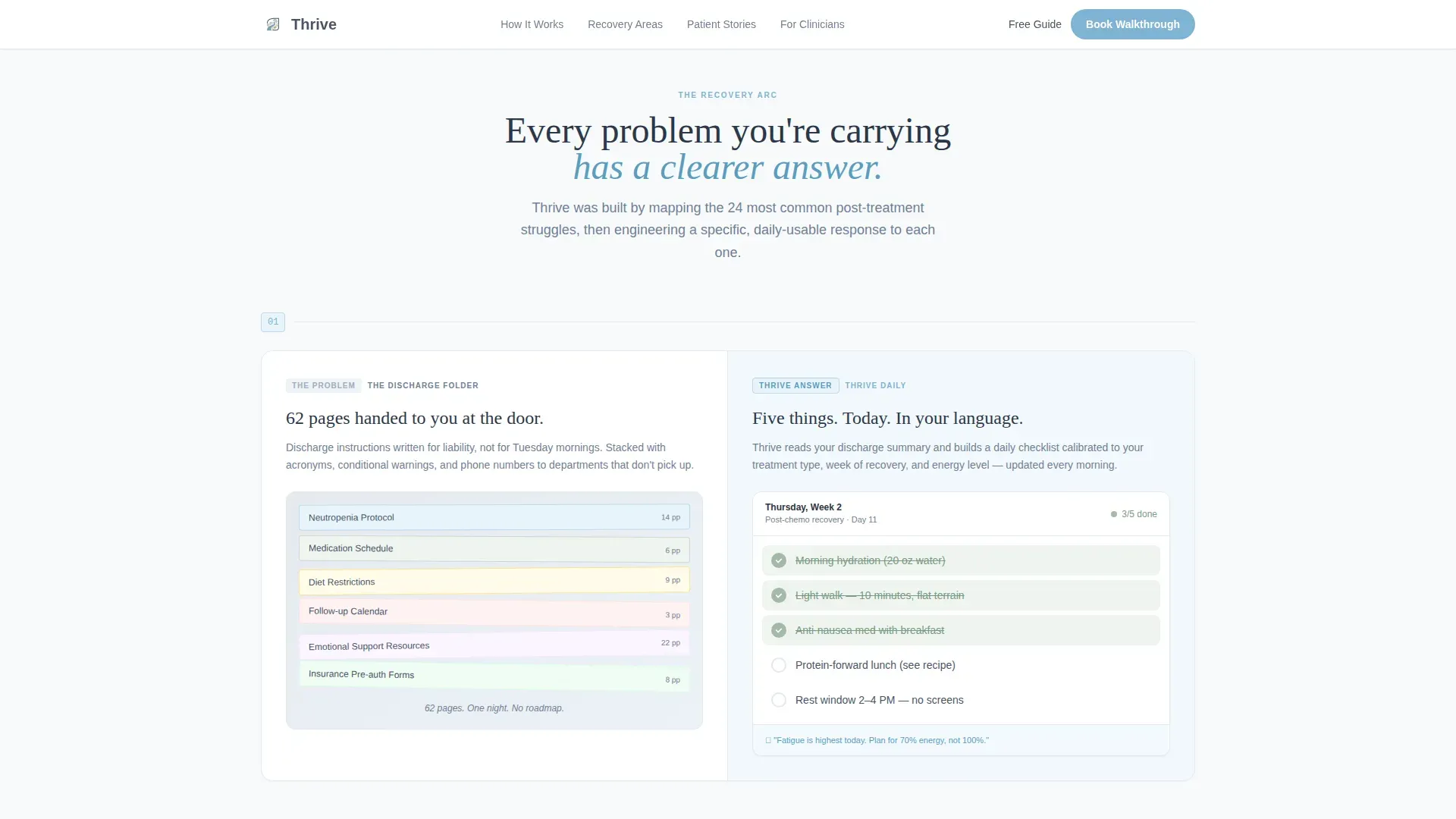Screen dimensions: 1456x819
Task: Click '62 pages. One night. No roadmap.' caption
Action: (x=494, y=708)
